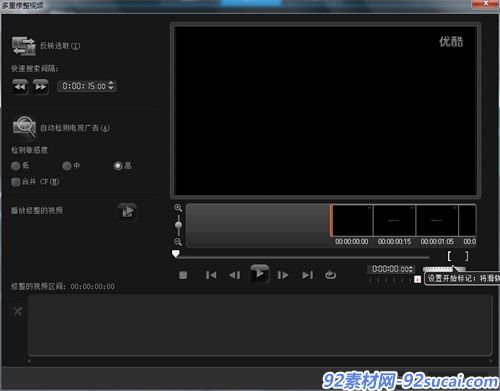Increase the quick search interval stepper

coord(111,83)
